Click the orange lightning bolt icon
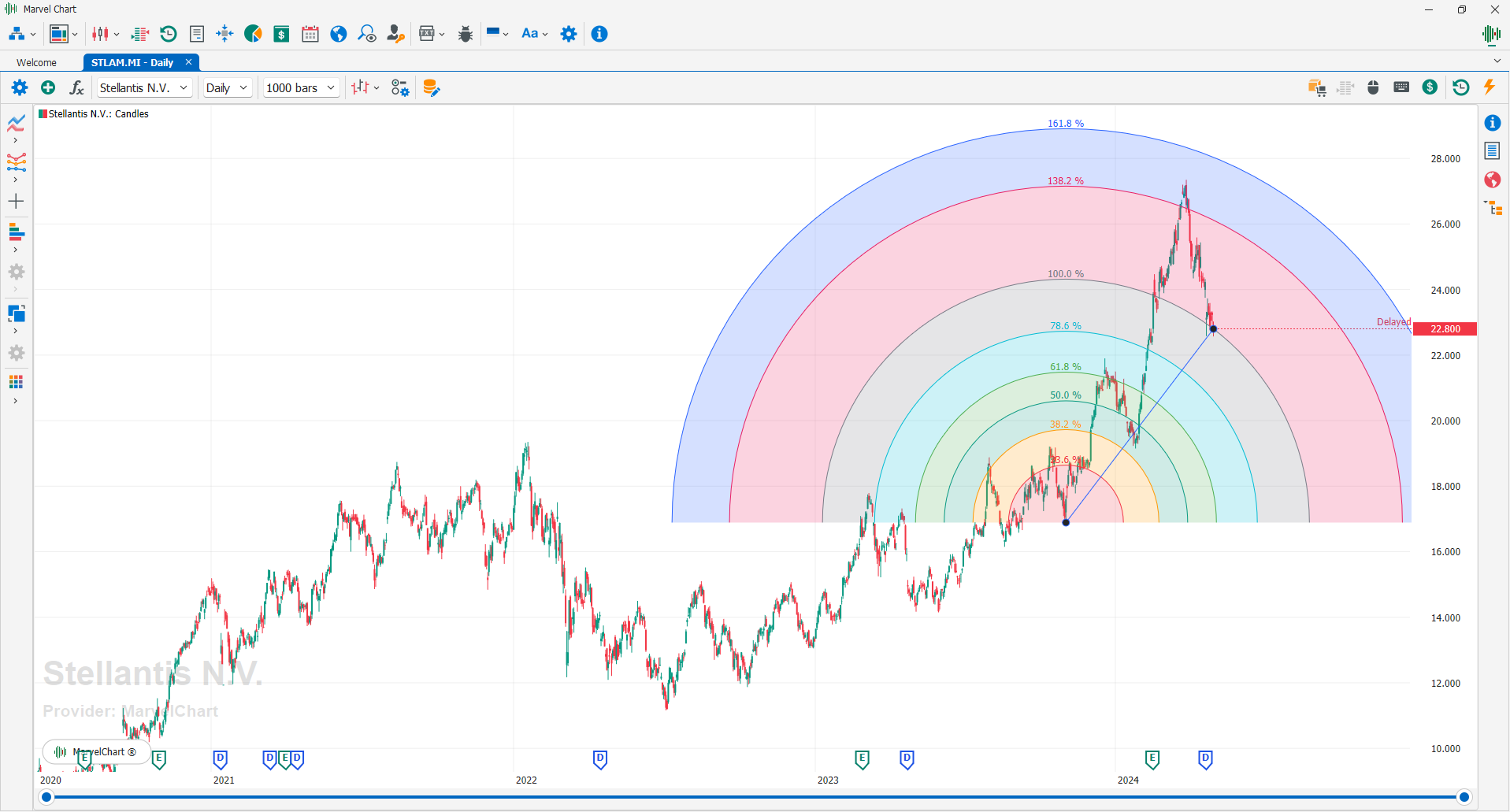Image resolution: width=1510 pixels, height=812 pixels. (x=1489, y=87)
